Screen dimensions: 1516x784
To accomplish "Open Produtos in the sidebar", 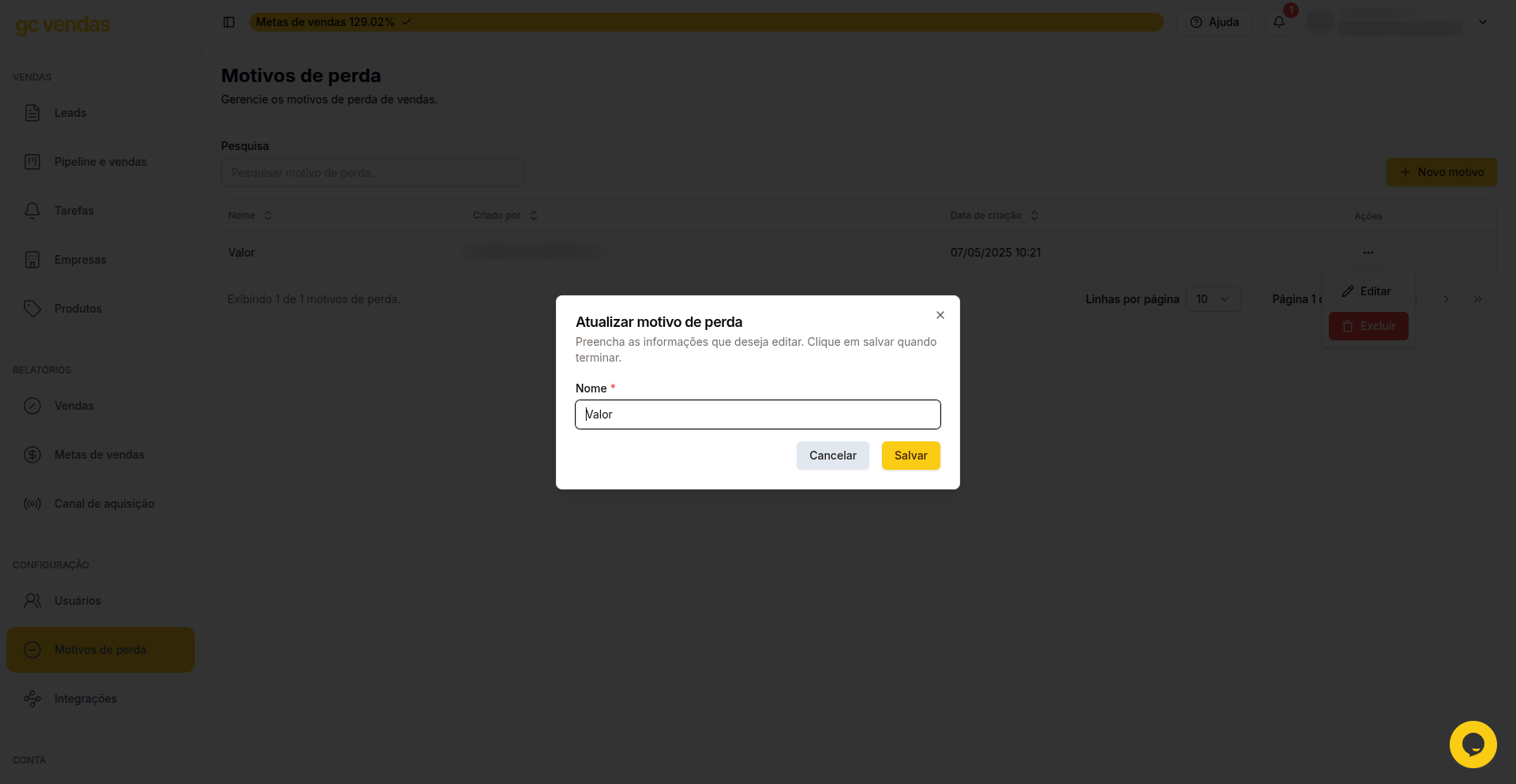I will [100, 309].
